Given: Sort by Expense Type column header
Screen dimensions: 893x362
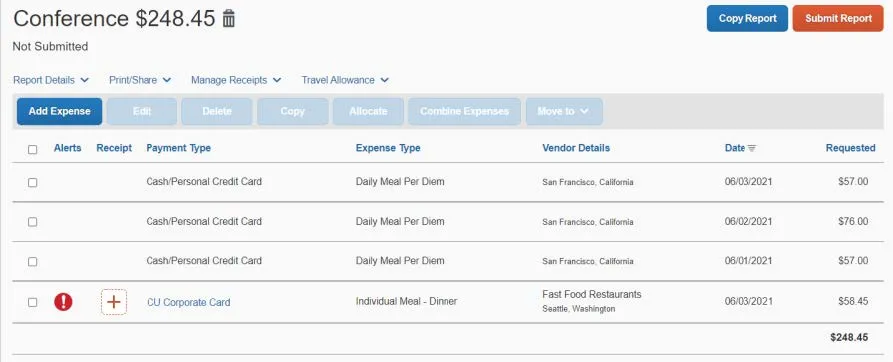Looking at the screenshot, I should tap(388, 148).
